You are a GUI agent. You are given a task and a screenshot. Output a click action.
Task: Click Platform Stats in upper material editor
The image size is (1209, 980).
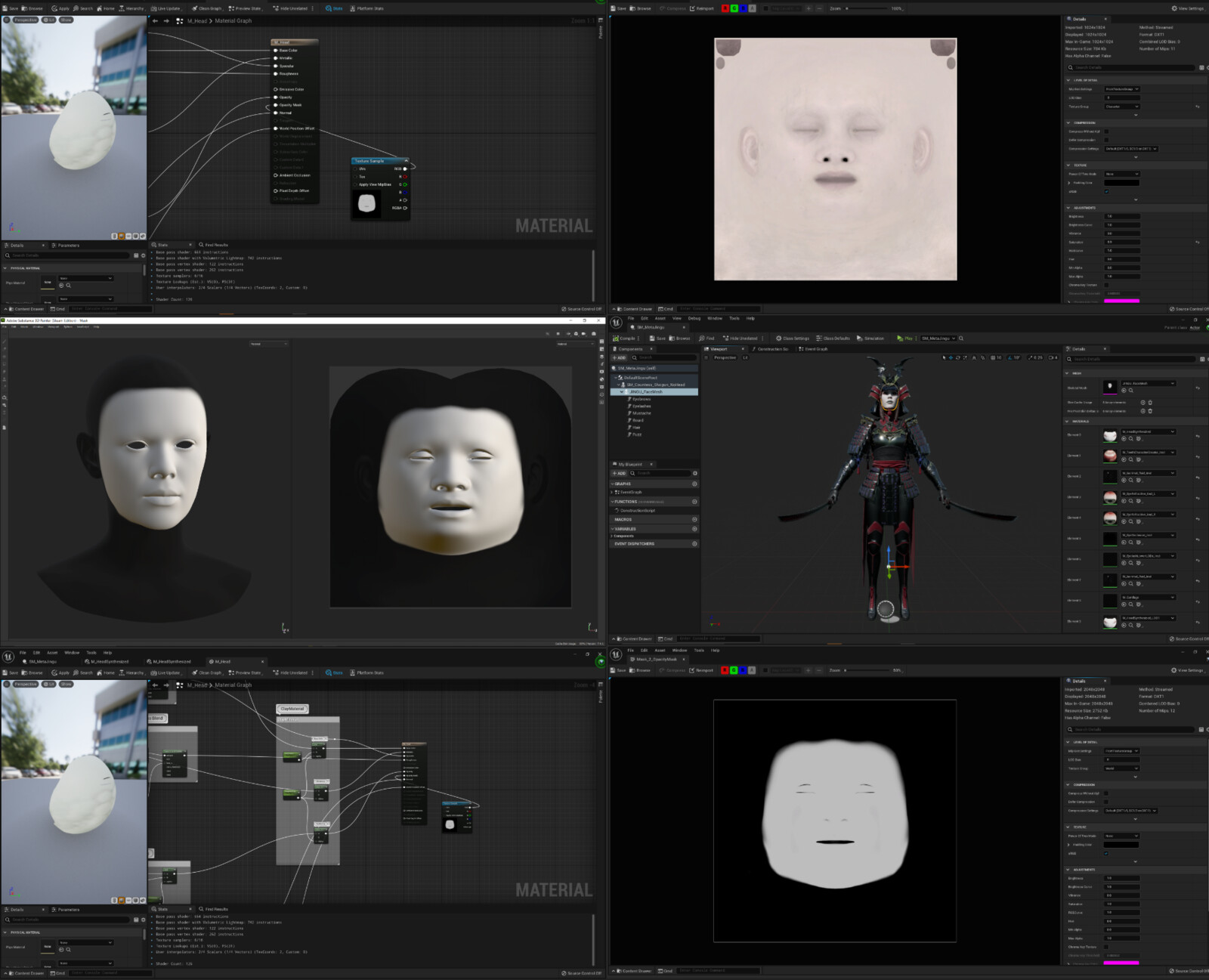366,8
